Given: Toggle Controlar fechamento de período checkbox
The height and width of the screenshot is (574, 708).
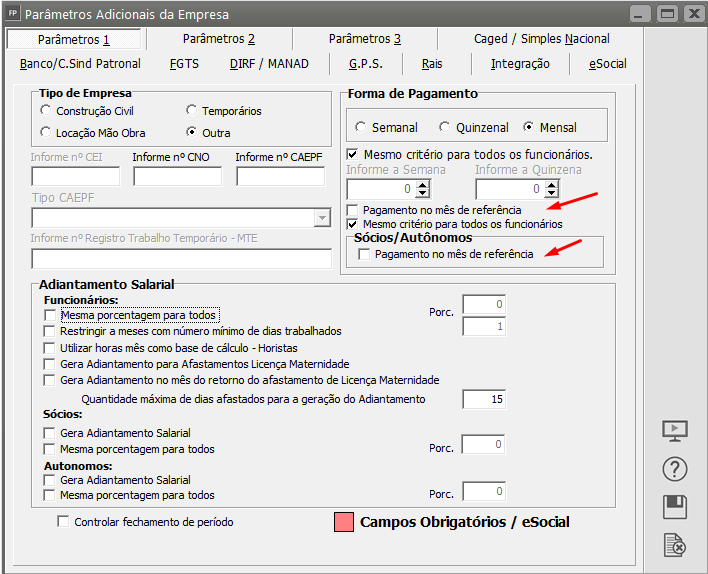Looking at the screenshot, I should click(x=64, y=521).
